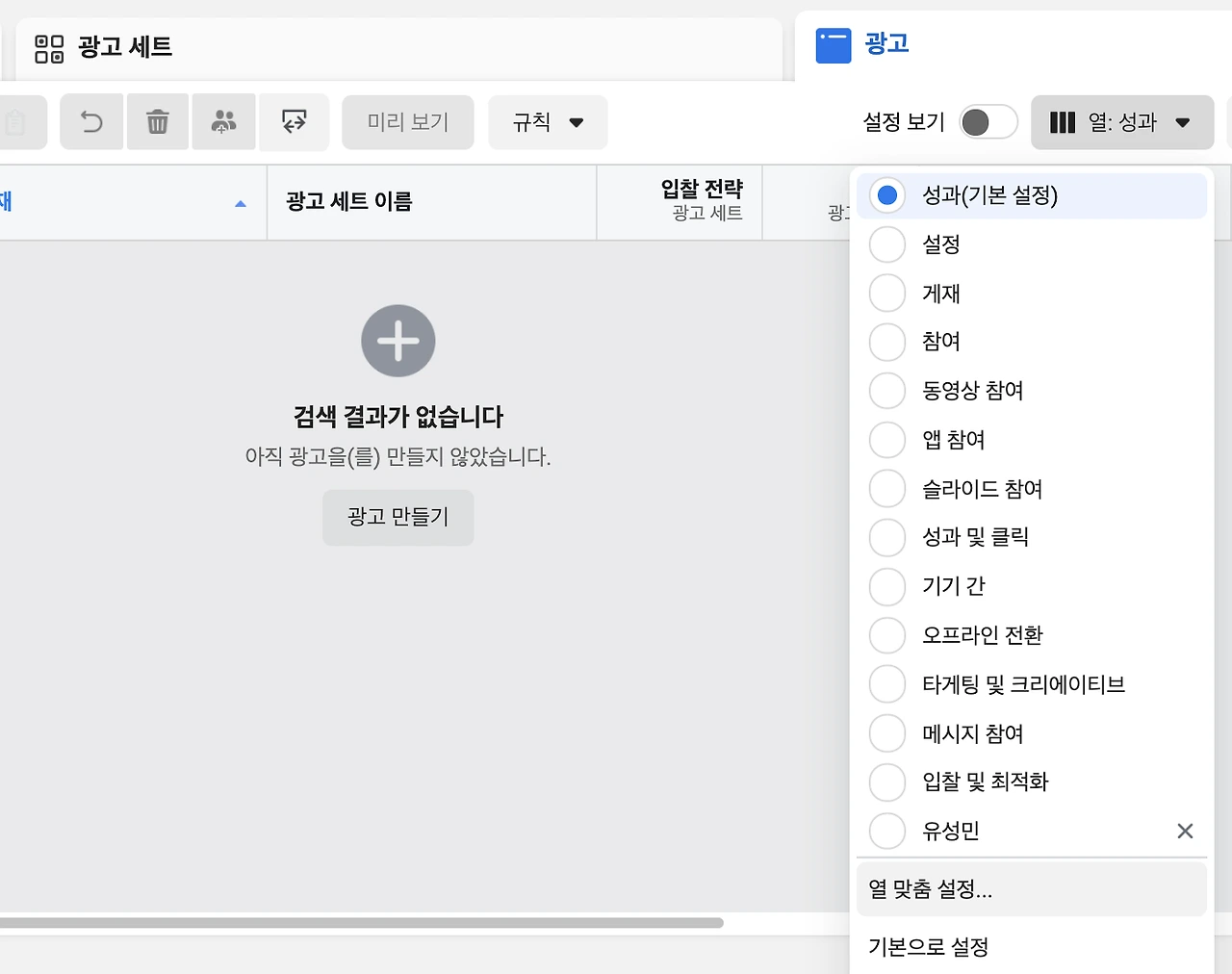The image size is (1232, 974).
Task: Click the trash delete icon
Action: tap(158, 122)
